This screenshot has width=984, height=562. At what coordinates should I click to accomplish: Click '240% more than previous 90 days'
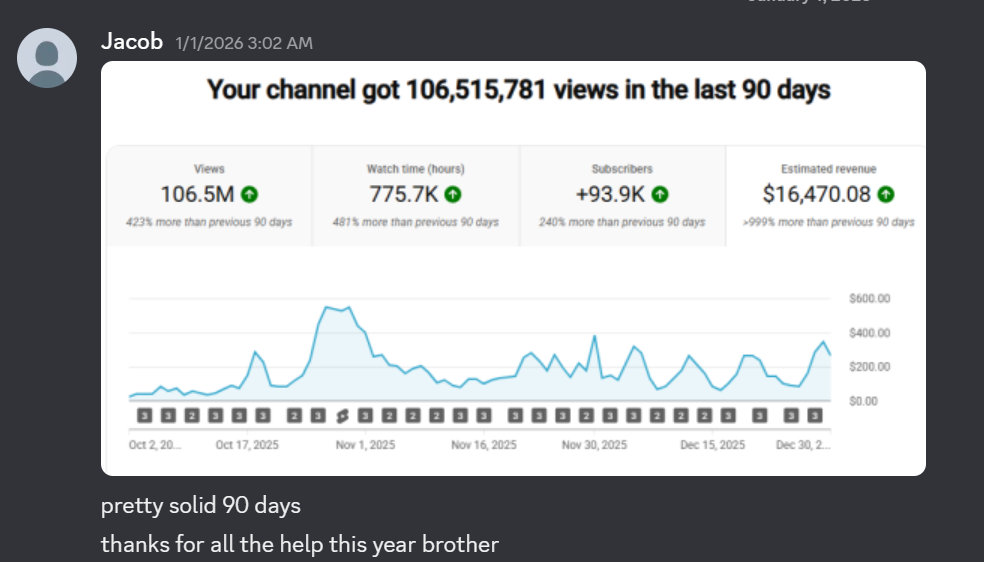tap(622, 222)
